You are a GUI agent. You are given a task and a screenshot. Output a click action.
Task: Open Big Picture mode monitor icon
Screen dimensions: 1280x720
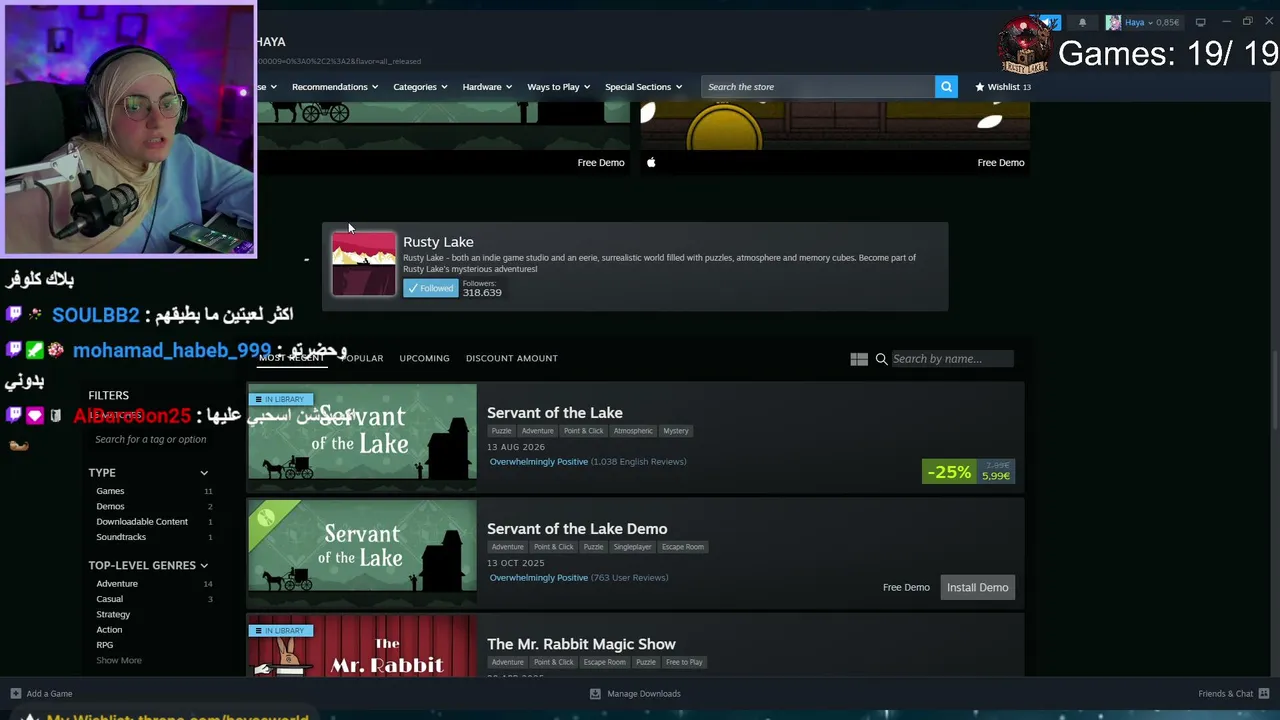pos(1200,22)
